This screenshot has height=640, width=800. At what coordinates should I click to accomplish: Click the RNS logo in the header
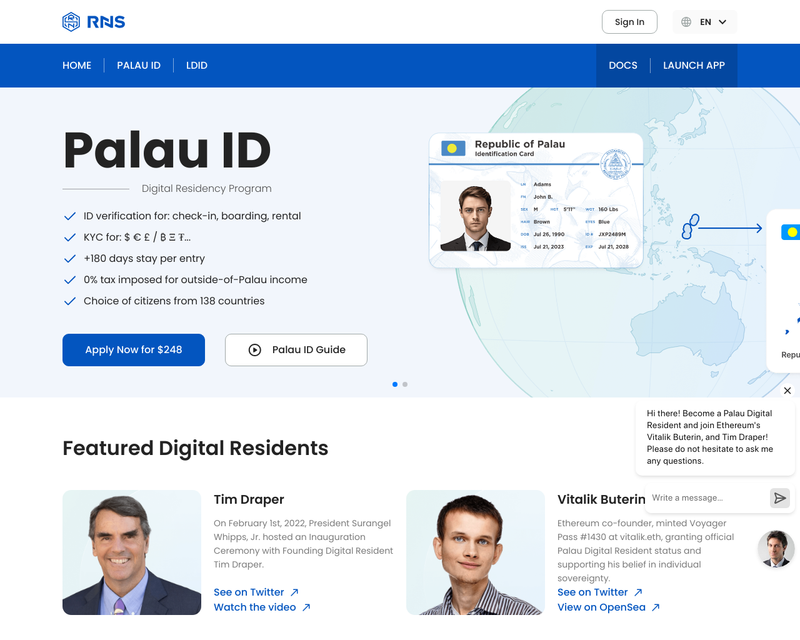[x=93, y=22]
